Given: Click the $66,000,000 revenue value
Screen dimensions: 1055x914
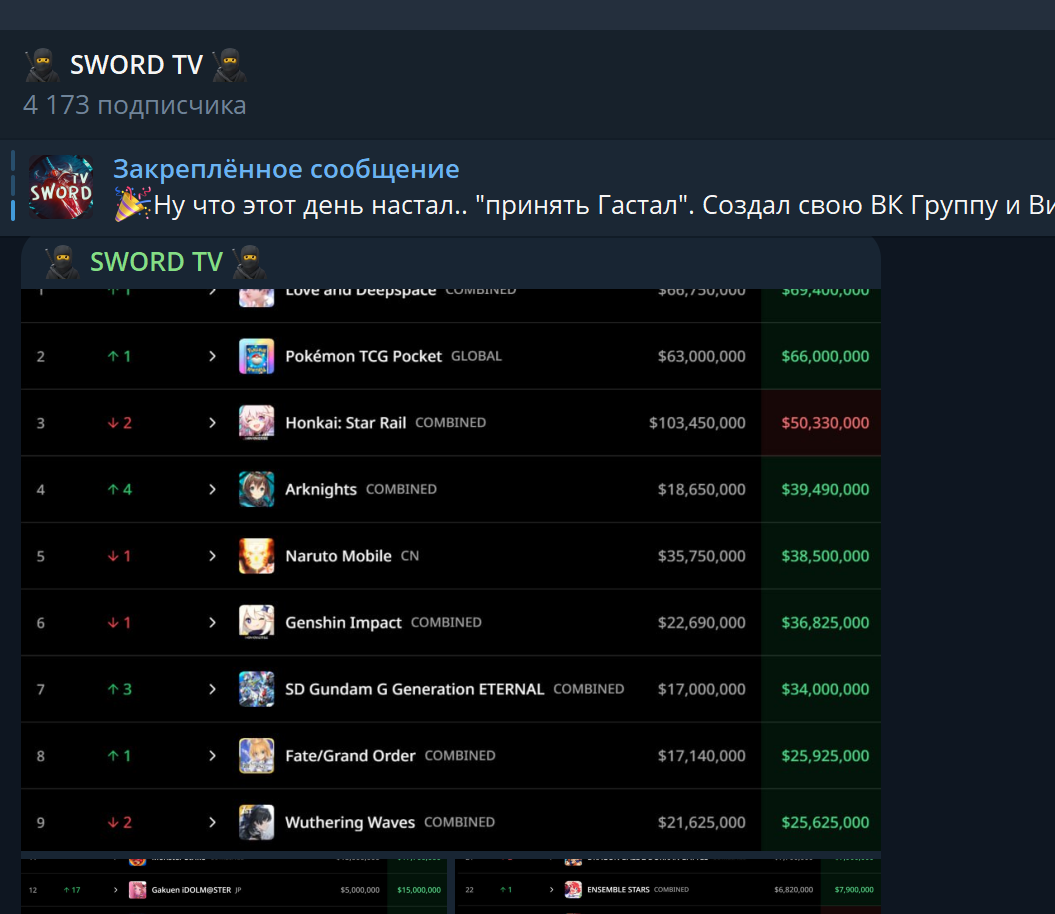Looking at the screenshot, I should [x=825, y=356].
